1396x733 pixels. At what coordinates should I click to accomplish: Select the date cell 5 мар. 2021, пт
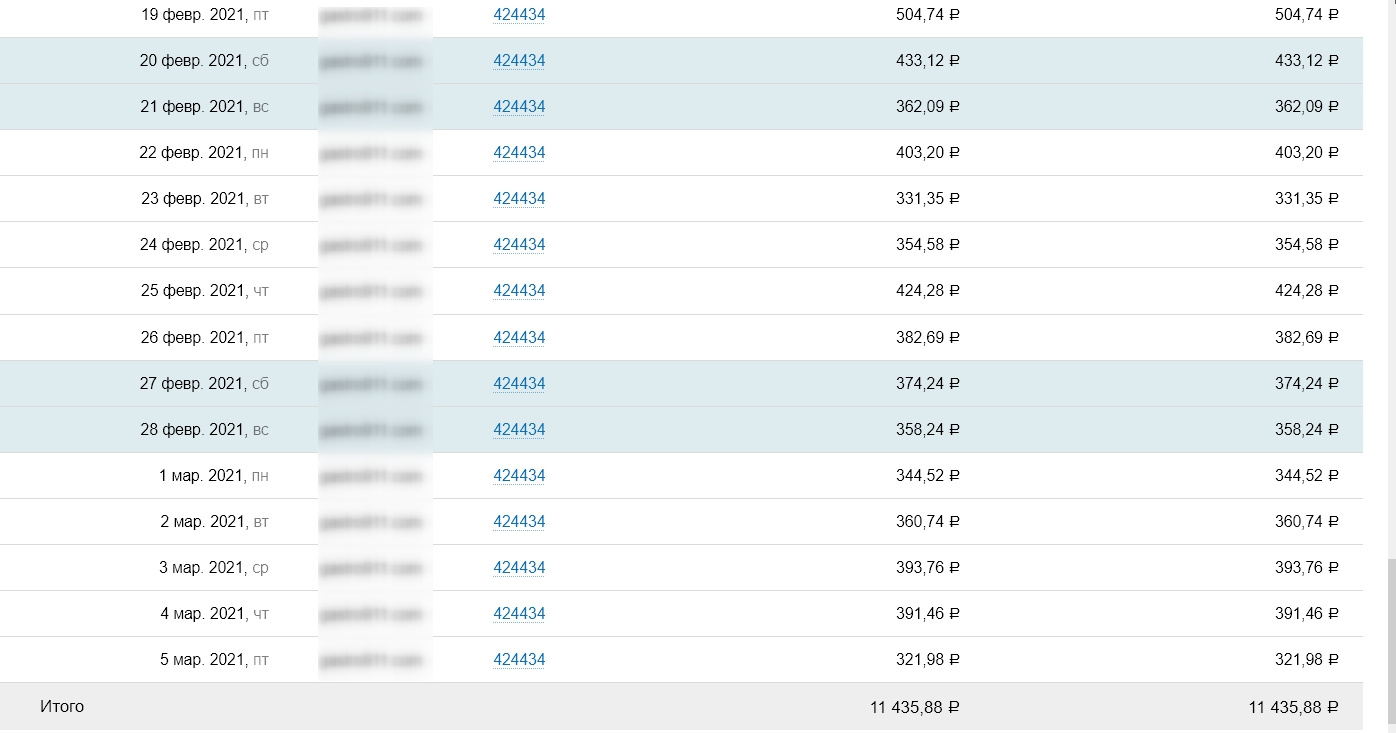[x=214, y=660]
